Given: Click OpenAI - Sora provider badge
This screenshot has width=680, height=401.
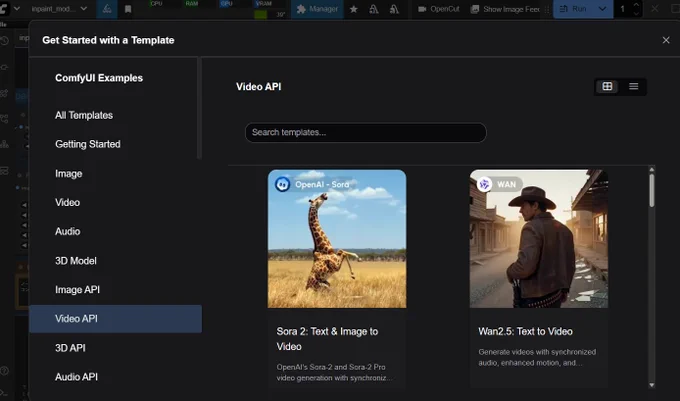Looking at the screenshot, I should (x=313, y=185).
